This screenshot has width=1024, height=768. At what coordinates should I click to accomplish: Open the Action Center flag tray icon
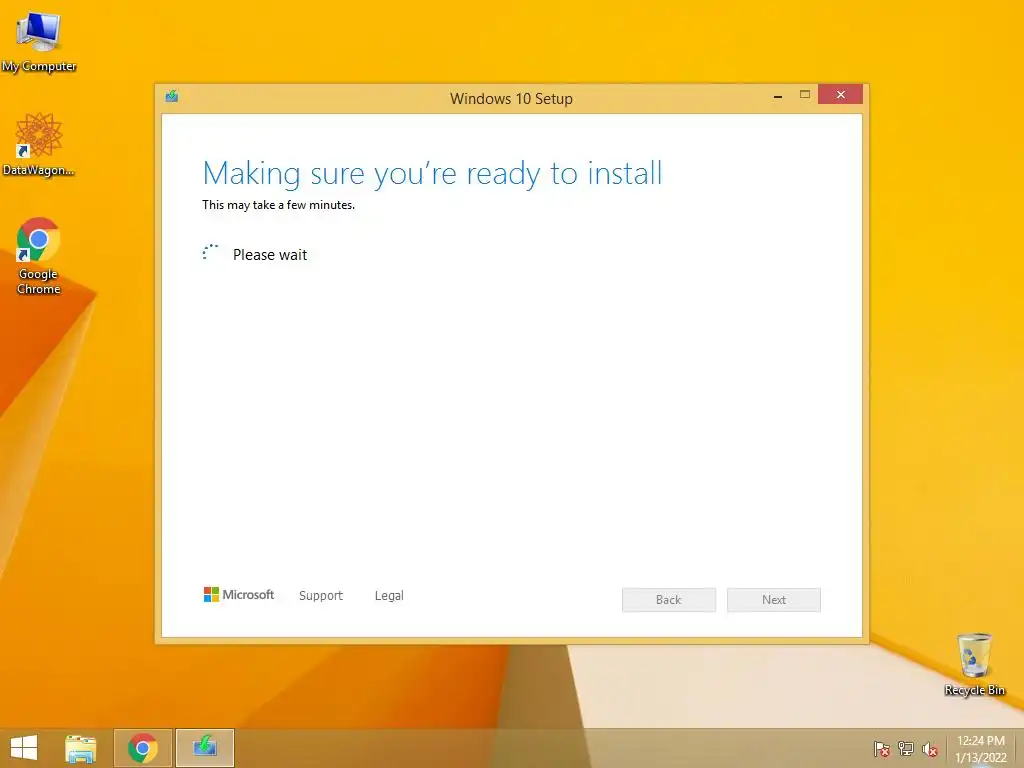point(882,749)
